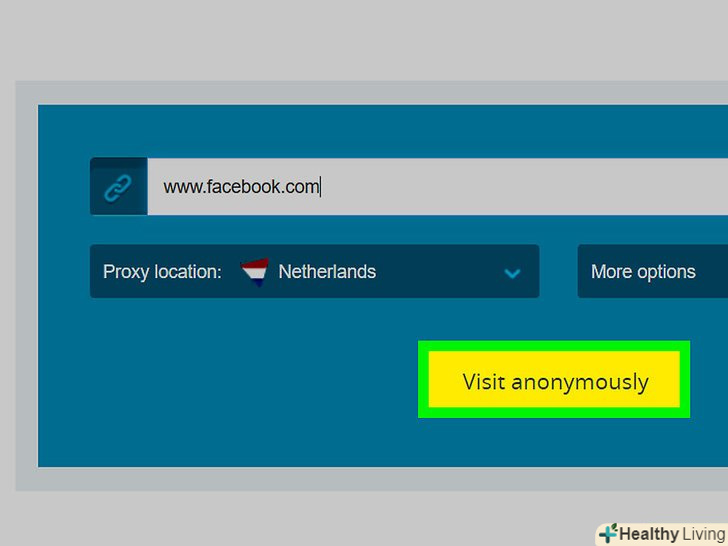Image resolution: width=728 pixels, height=546 pixels.
Task: Click the word 'anonymously' on yellow button
Action: (x=580, y=383)
